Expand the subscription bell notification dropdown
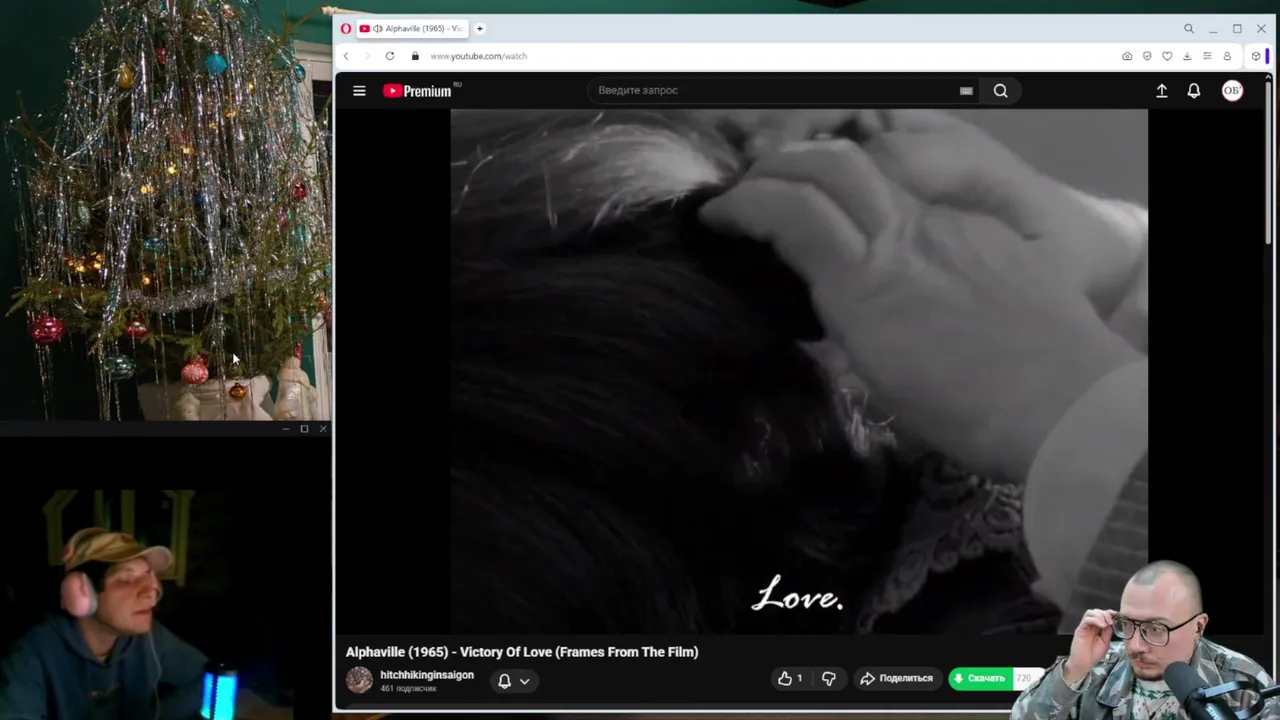The width and height of the screenshot is (1280, 720). point(514,681)
